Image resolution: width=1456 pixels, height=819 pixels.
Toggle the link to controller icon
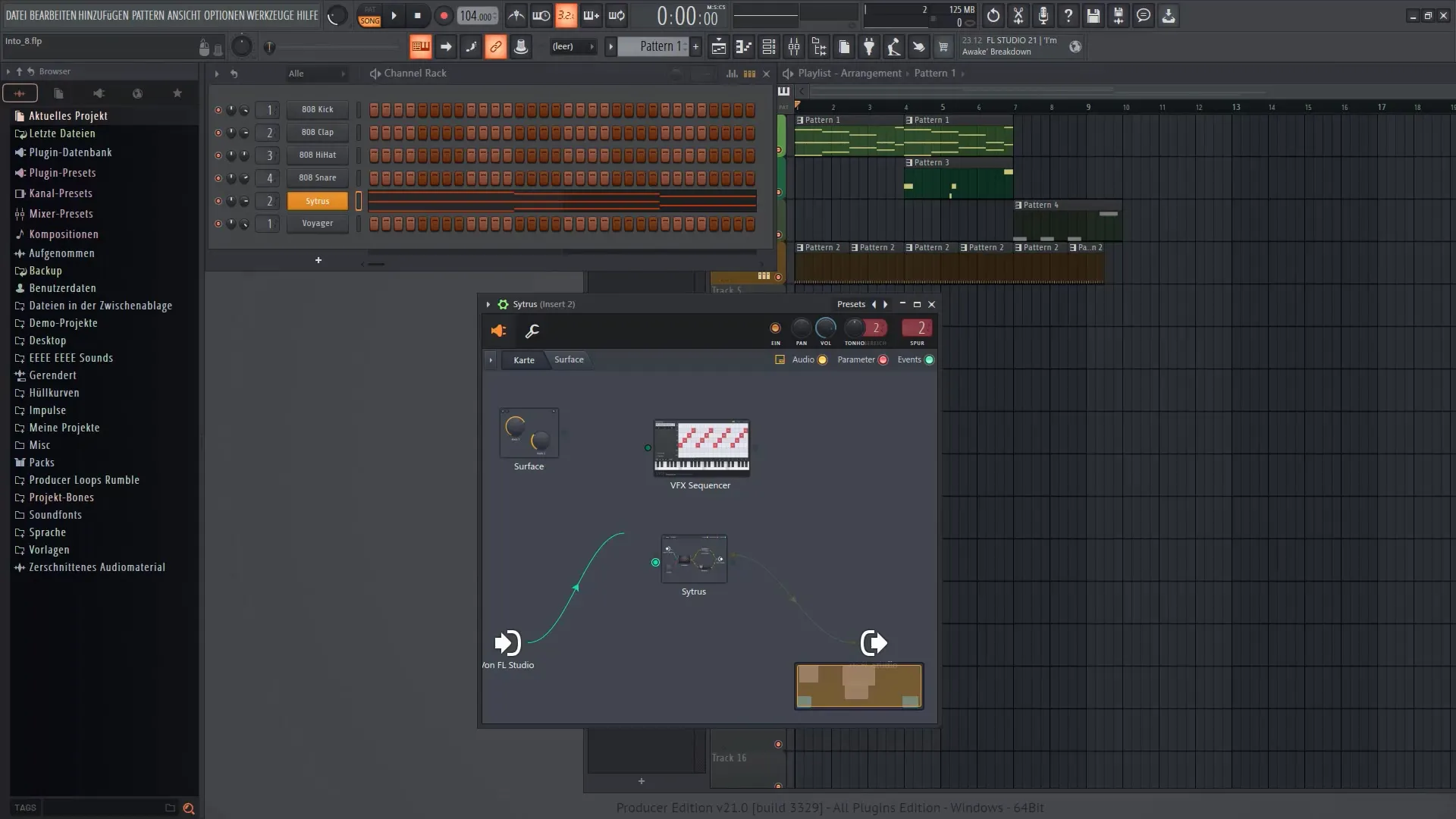tap(496, 47)
